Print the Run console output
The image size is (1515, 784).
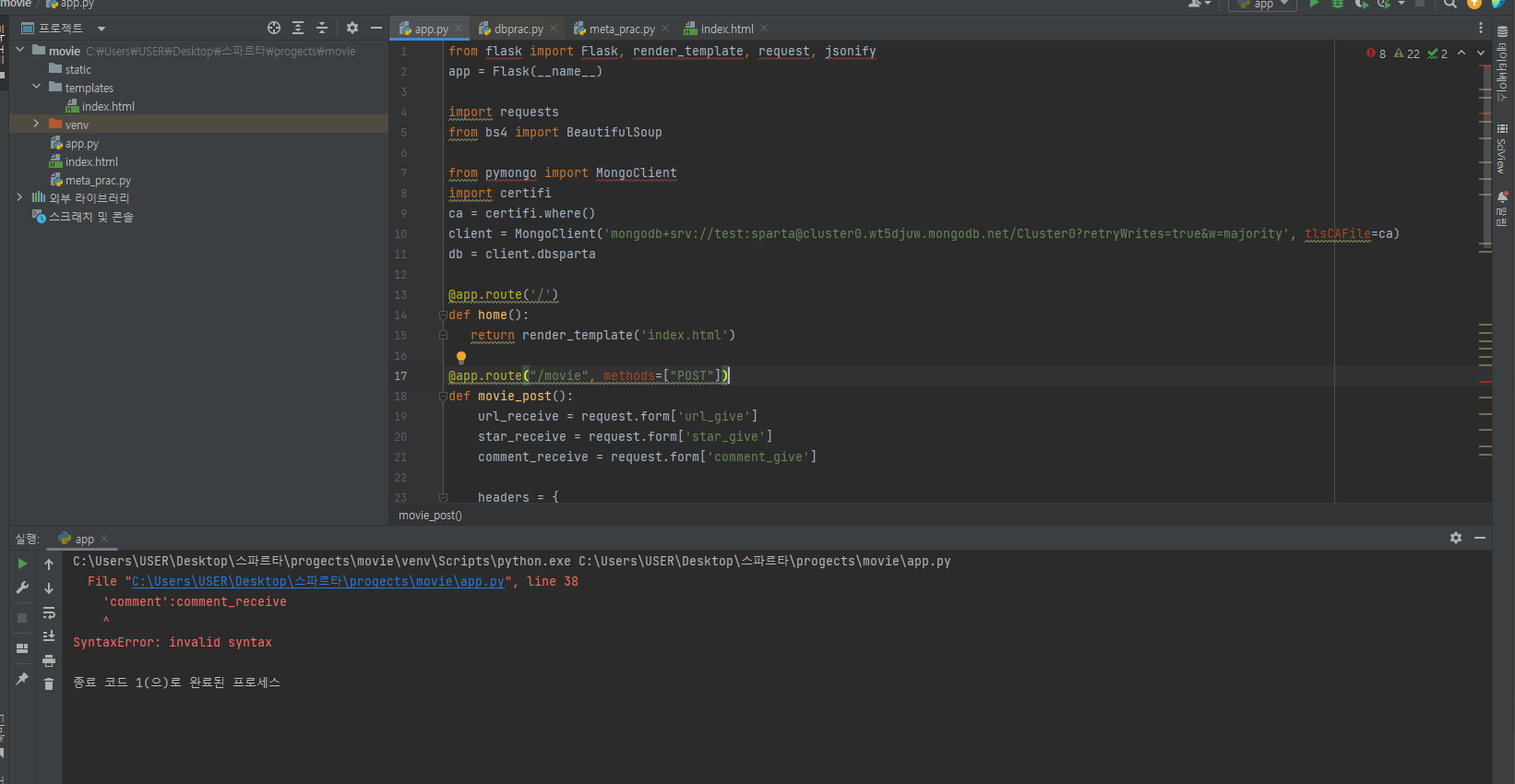(49, 660)
